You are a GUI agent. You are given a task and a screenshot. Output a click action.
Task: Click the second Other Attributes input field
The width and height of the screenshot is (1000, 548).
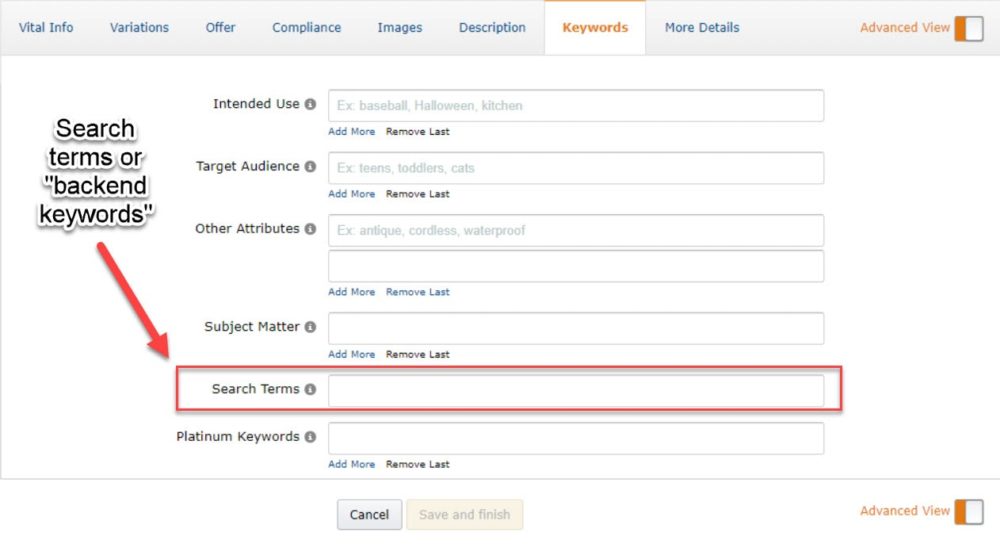click(576, 267)
